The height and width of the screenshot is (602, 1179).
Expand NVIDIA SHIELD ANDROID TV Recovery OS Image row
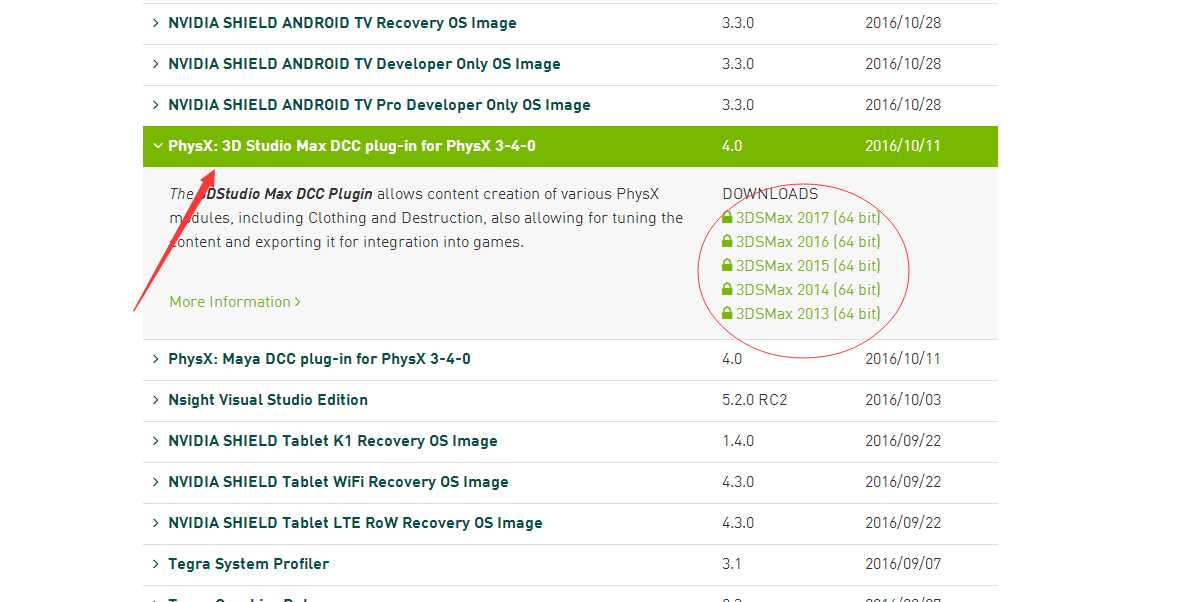pyautogui.click(x=570, y=23)
